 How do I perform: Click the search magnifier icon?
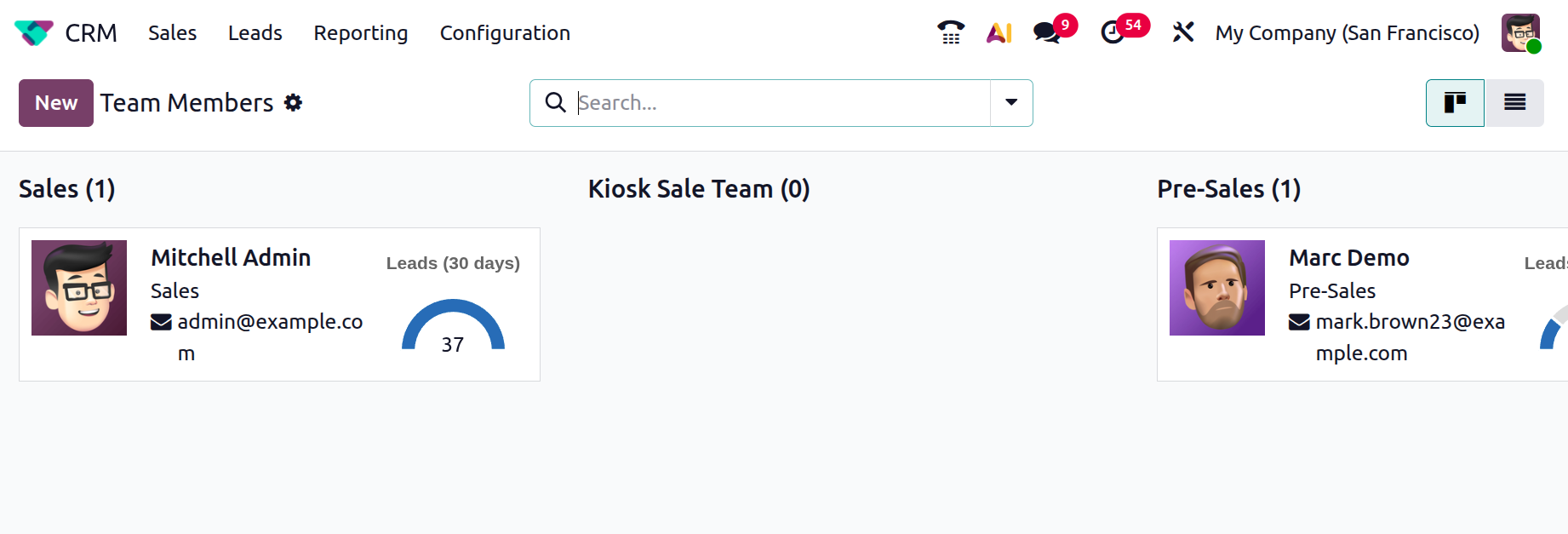click(556, 103)
